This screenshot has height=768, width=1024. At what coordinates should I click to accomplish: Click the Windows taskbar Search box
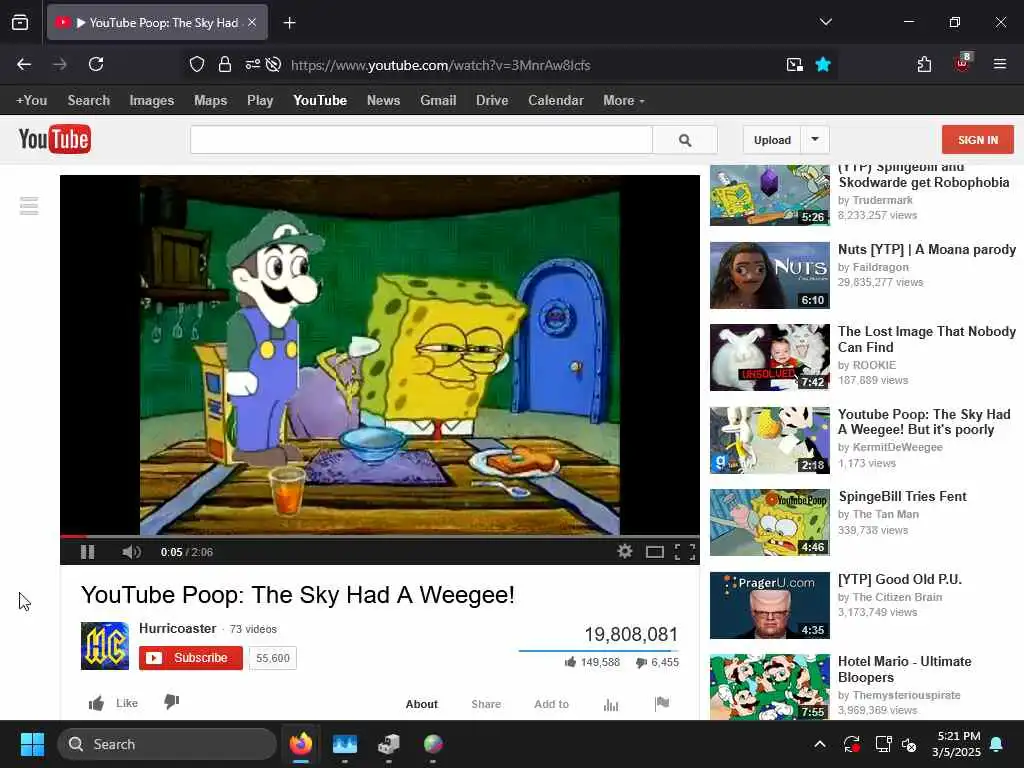(167, 744)
